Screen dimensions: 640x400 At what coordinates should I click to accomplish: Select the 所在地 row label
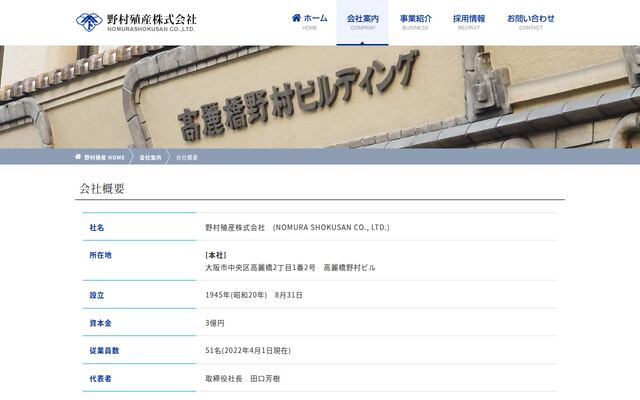coord(100,255)
